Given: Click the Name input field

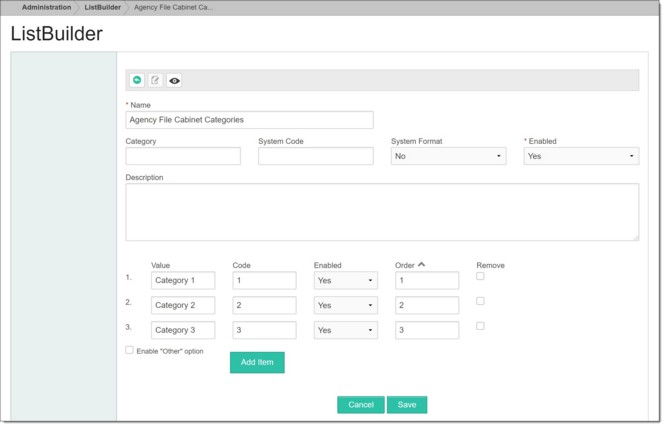Looking at the screenshot, I should (249, 120).
